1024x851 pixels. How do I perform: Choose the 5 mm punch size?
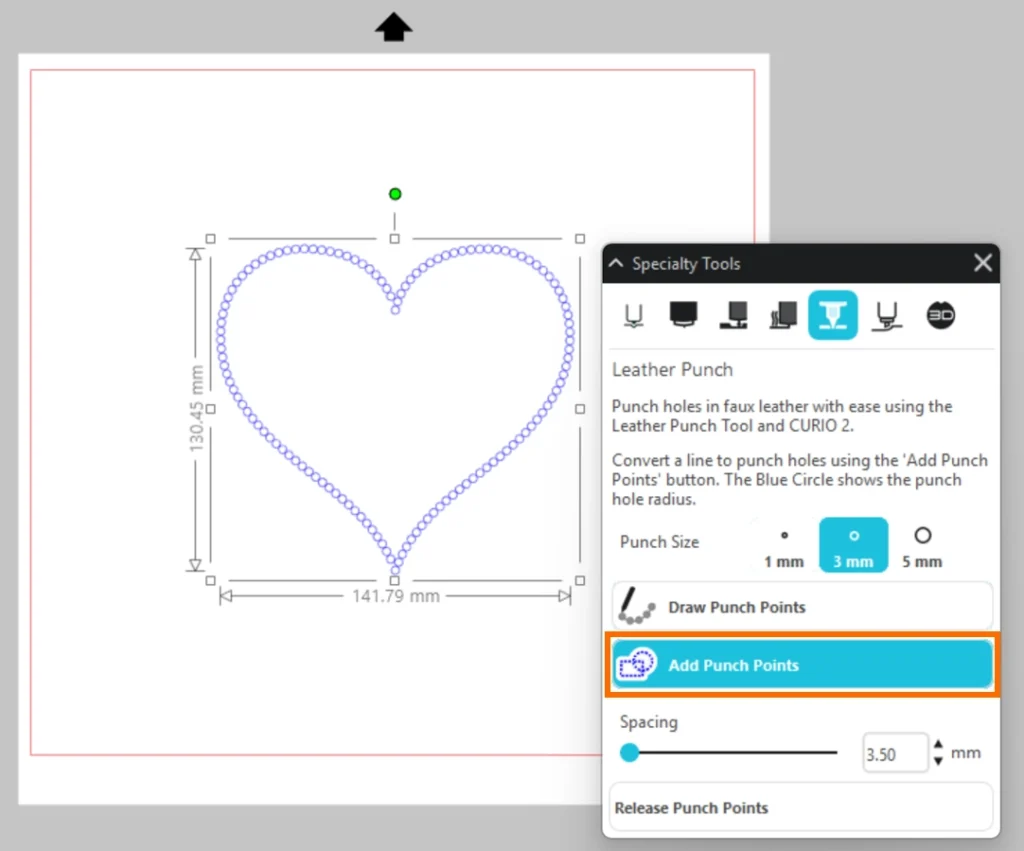tap(922, 546)
